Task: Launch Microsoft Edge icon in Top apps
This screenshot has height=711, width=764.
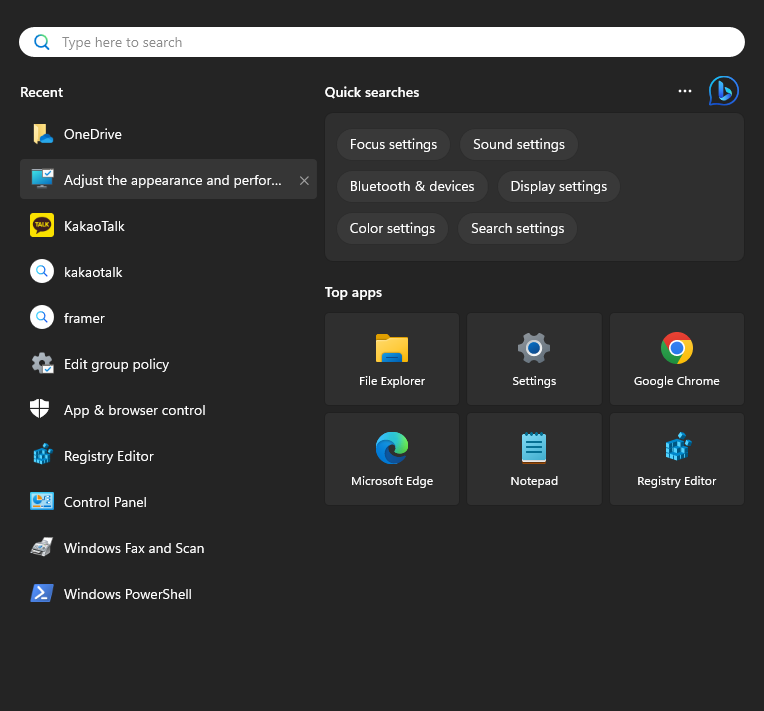Action: pyautogui.click(x=392, y=448)
